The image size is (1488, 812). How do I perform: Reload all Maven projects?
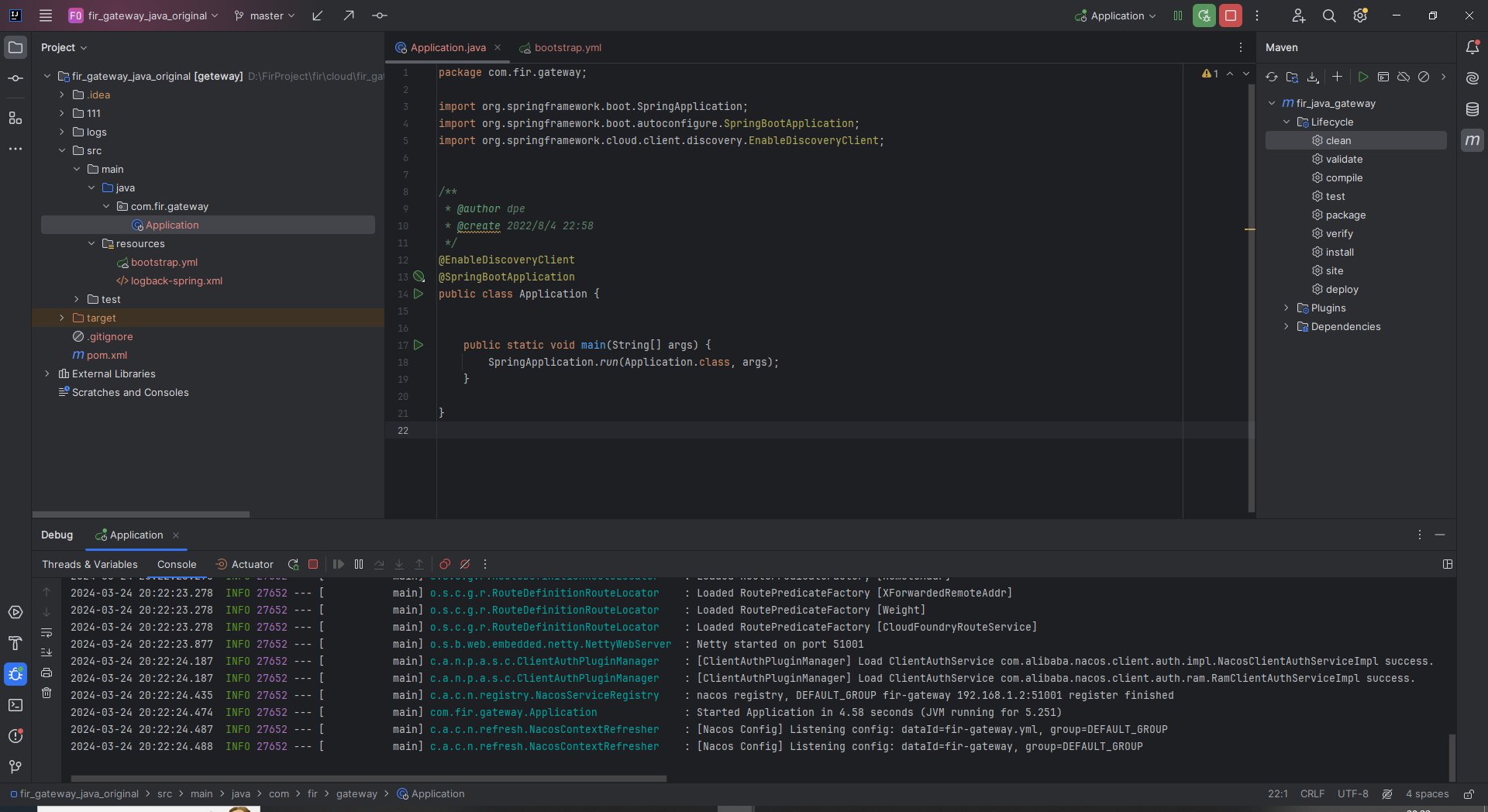pyautogui.click(x=1272, y=77)
